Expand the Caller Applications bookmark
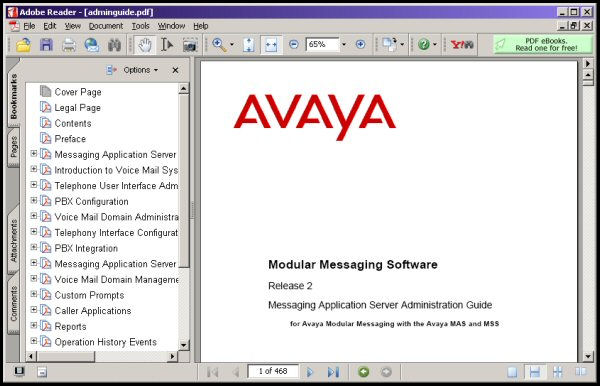 click(x=34, y=310)
